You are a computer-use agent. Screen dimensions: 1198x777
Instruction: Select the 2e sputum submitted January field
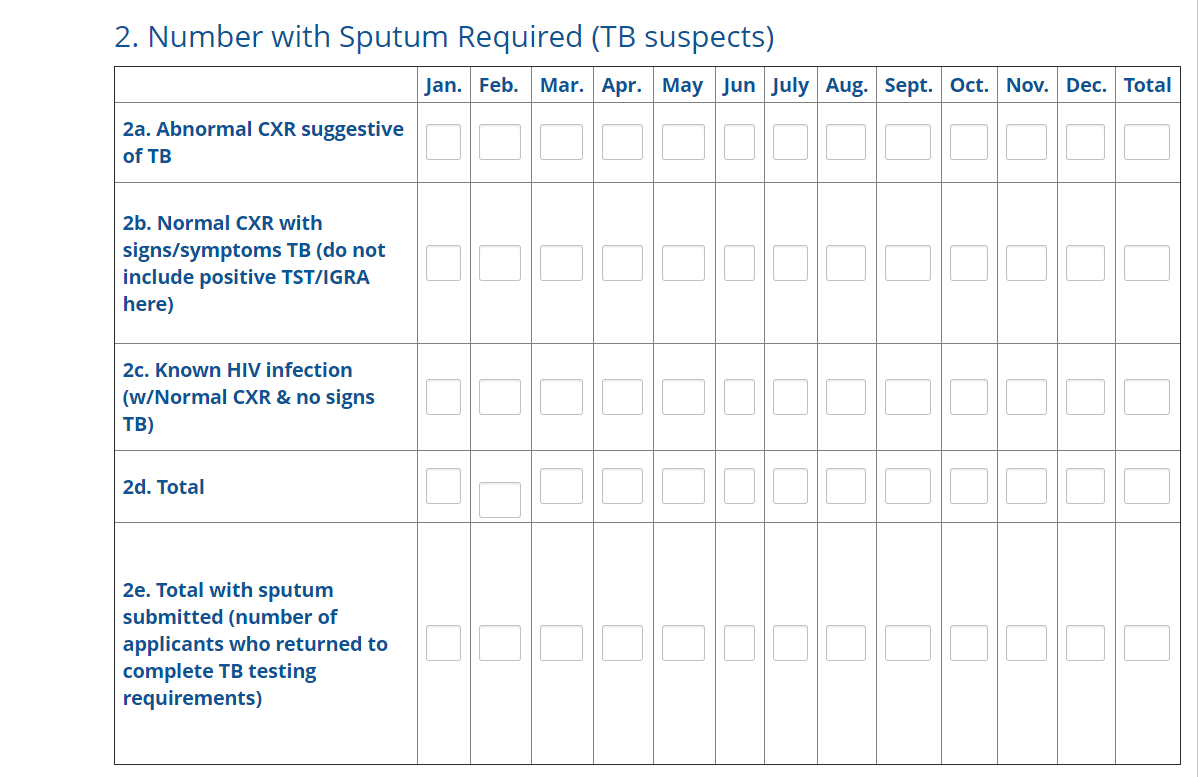[x=443, y=643]
